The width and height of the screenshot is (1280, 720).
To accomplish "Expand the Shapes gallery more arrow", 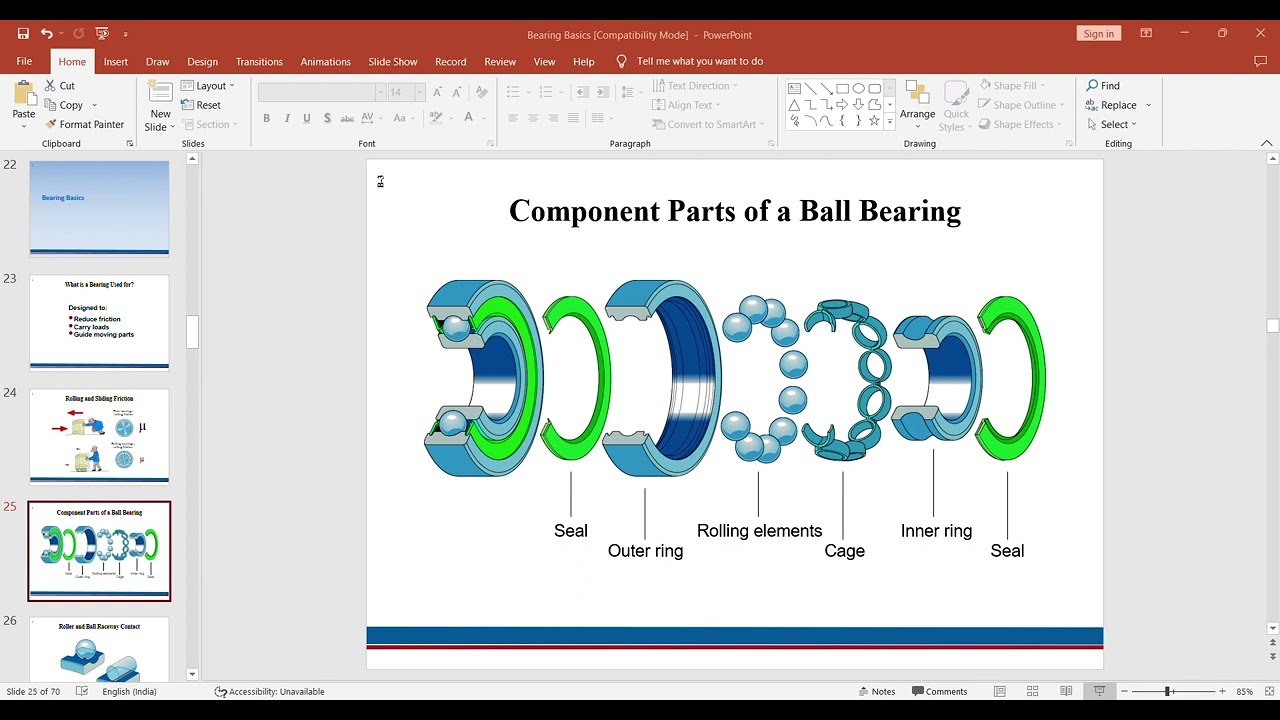I will tap(889, 123).
